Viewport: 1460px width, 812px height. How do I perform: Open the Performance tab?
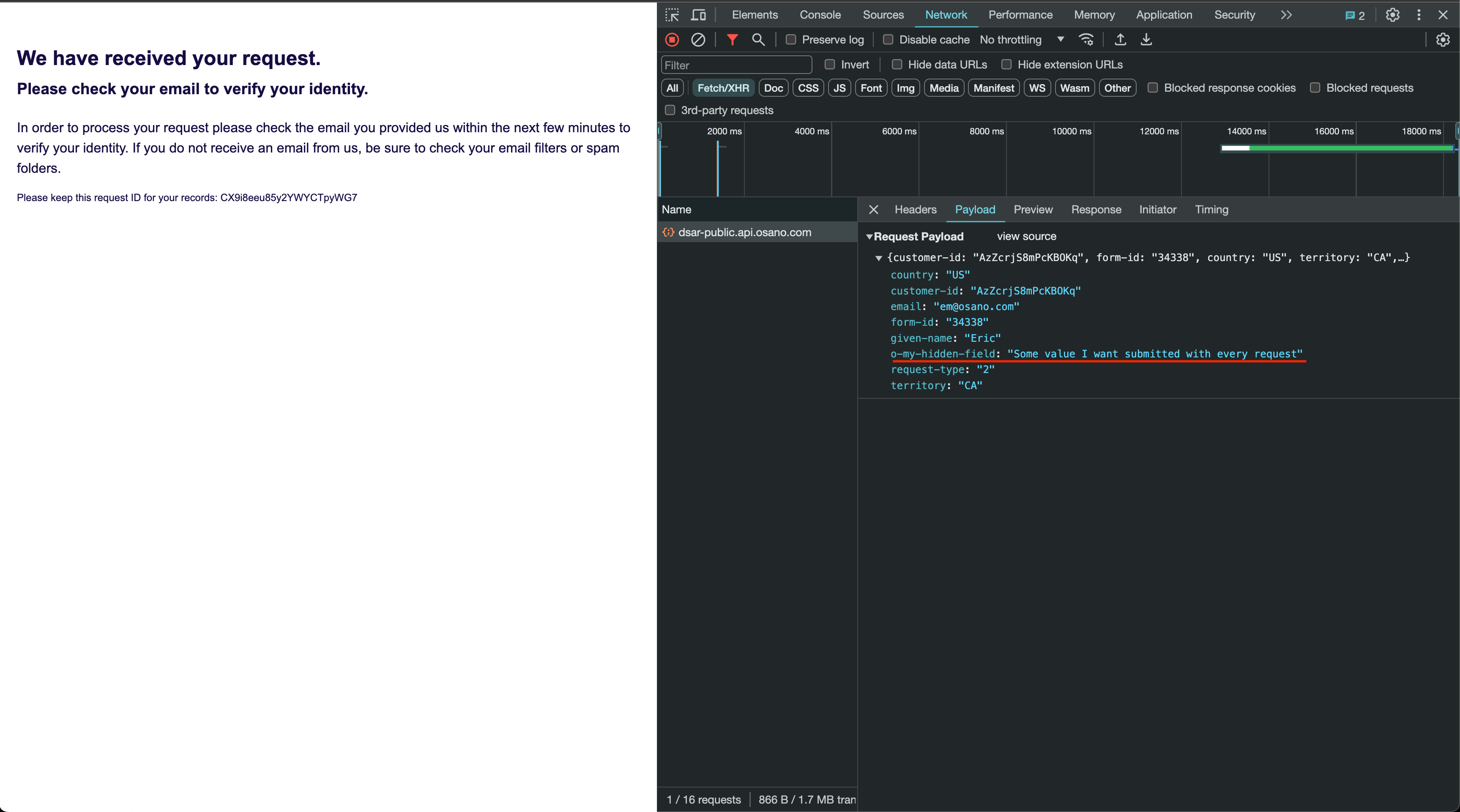(x=1020, y=15)
